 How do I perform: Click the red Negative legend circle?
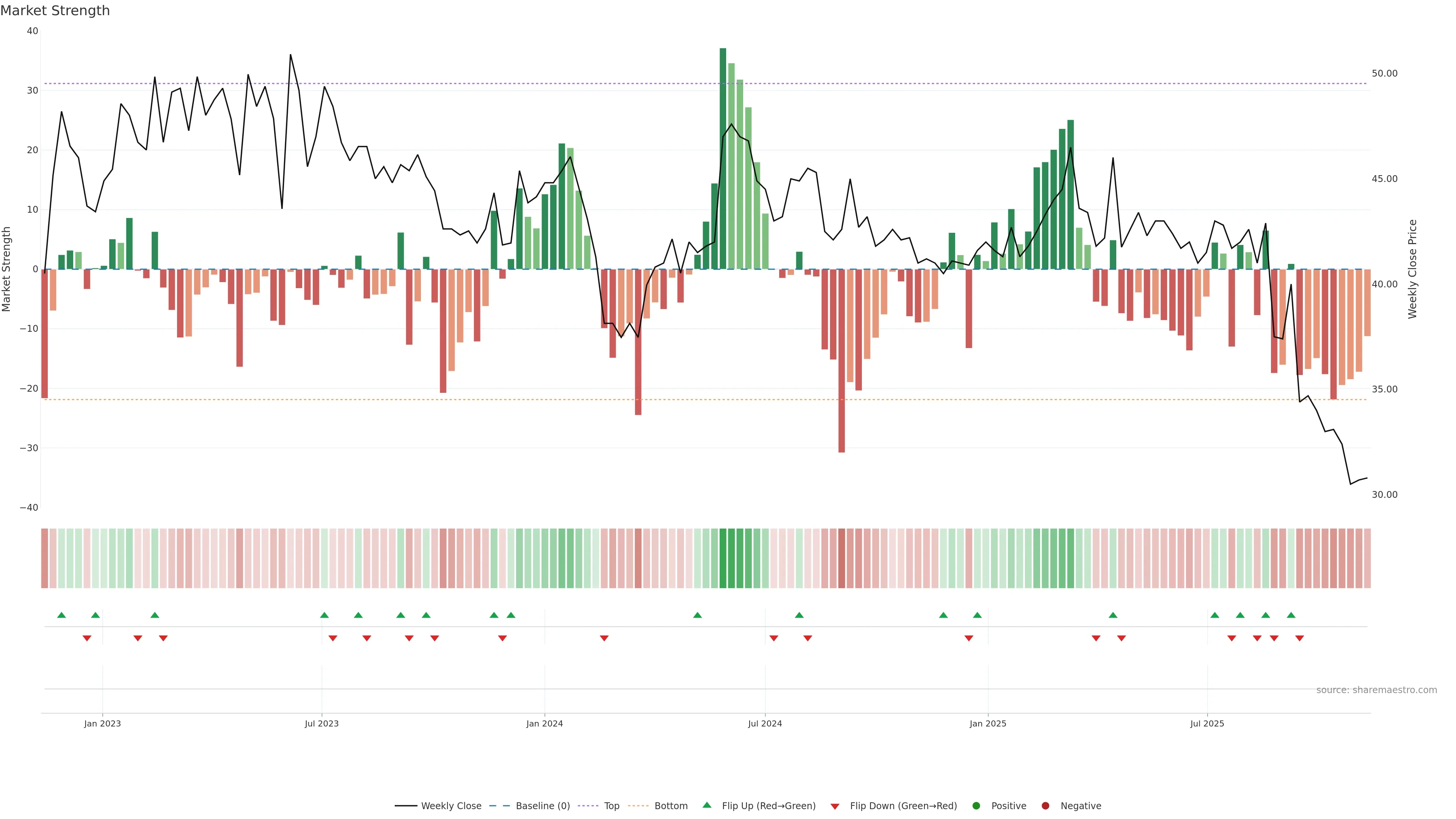(x=1045, y=805)
